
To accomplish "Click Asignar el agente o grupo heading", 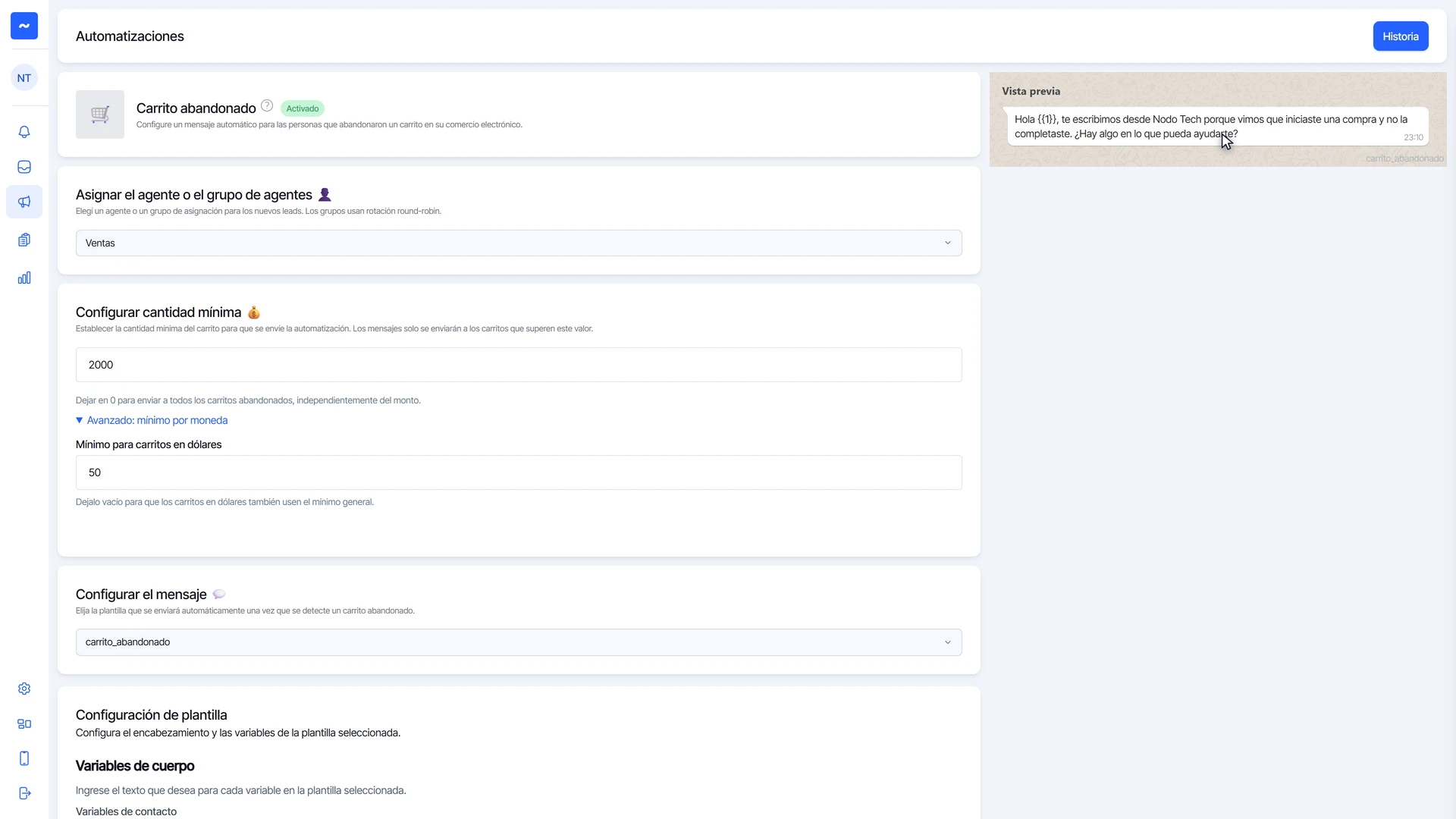I will pos(194,195).
